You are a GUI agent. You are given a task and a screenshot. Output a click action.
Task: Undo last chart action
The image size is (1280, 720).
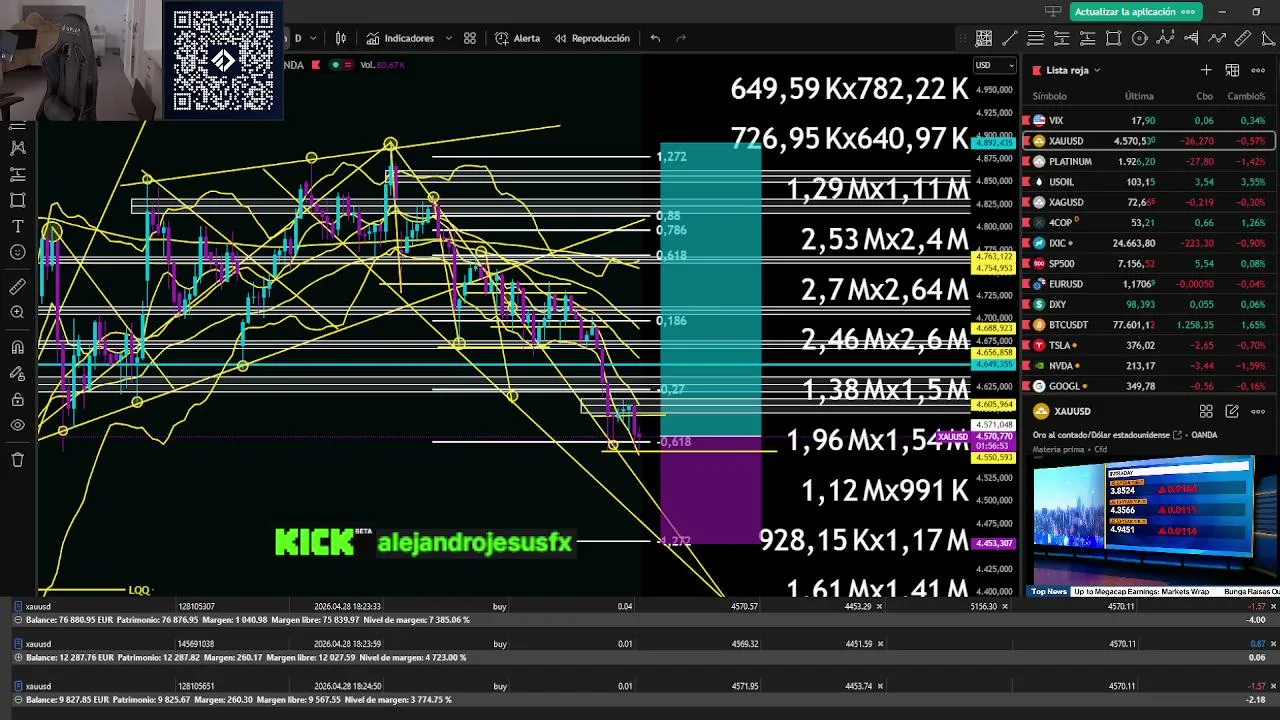pyautogui.click(x=655, y=38)
